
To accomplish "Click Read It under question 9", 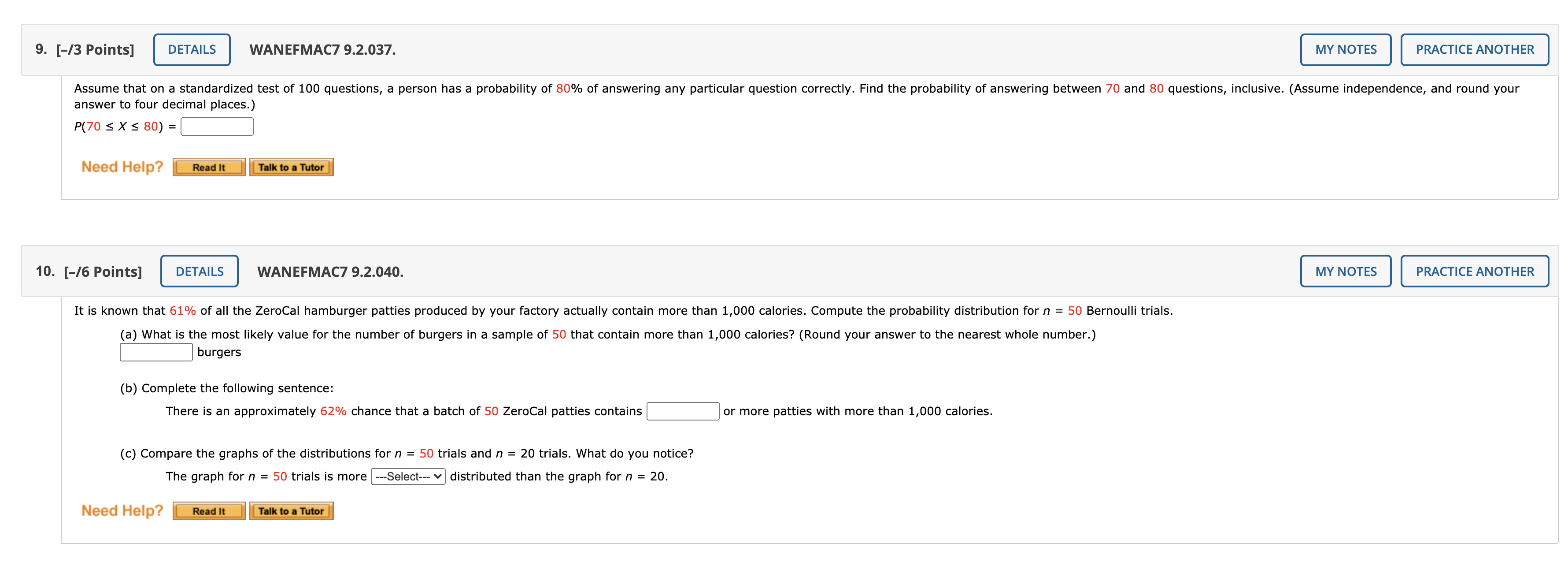I will tap(209, 167).
